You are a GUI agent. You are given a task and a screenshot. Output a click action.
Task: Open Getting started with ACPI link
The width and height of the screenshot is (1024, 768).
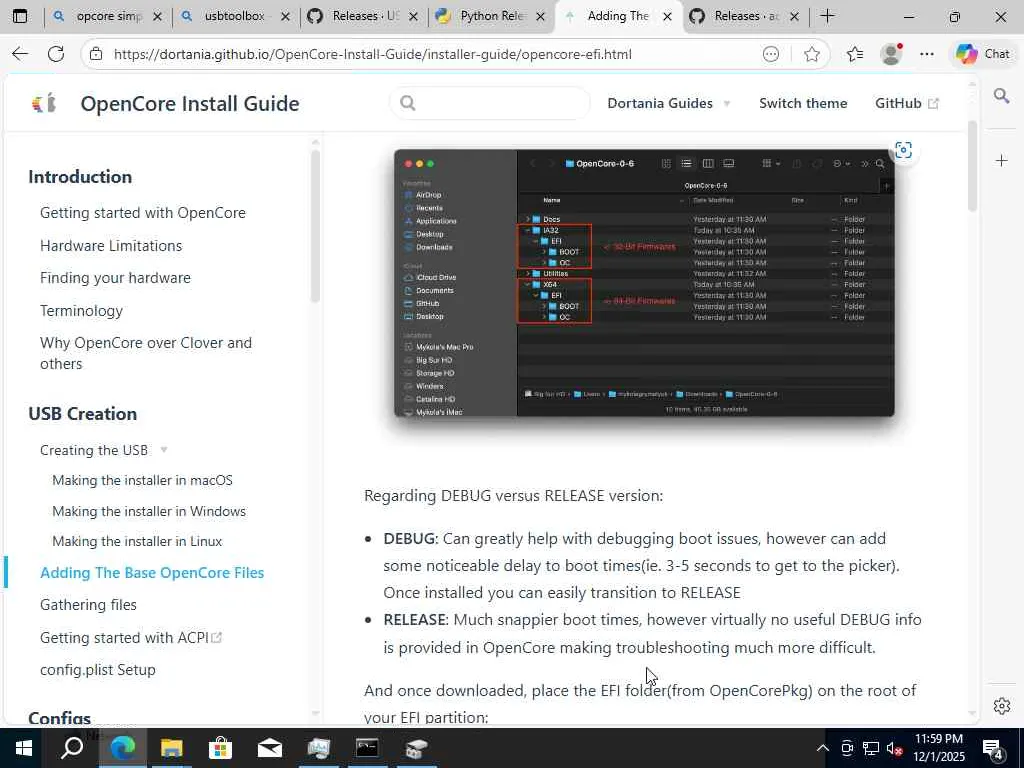(131, 637)
